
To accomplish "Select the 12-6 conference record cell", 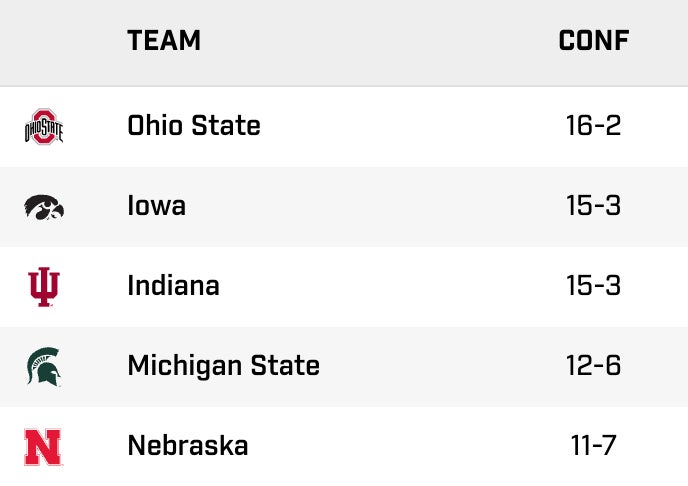I will point(593,366).
